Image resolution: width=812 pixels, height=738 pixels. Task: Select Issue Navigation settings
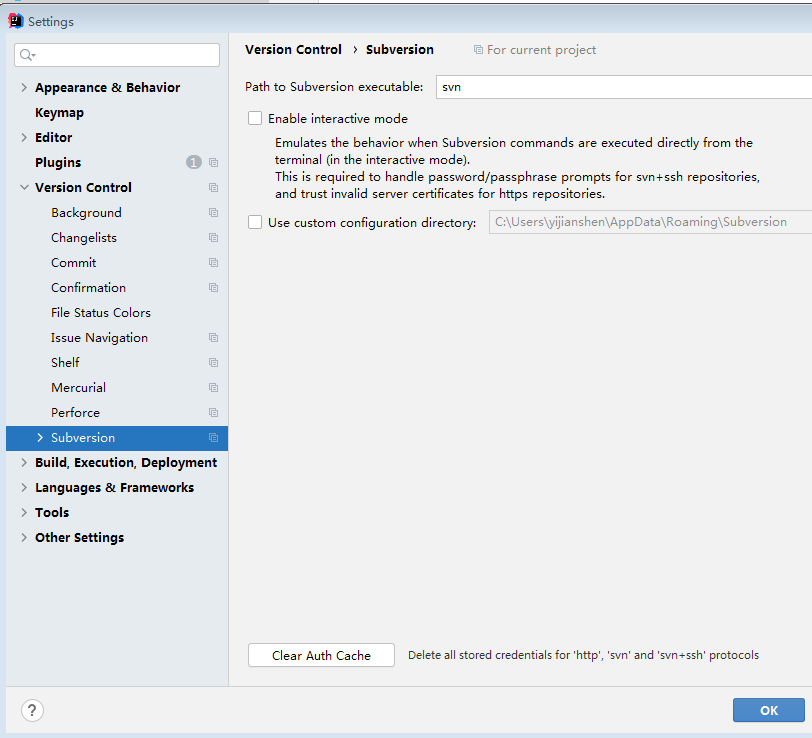pyautogui.click(x=99, y=338)
